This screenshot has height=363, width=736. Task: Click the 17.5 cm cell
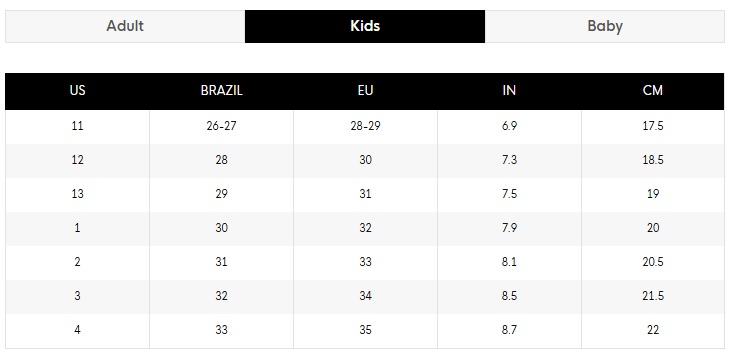pyautogui.click(x=653, y=127)
